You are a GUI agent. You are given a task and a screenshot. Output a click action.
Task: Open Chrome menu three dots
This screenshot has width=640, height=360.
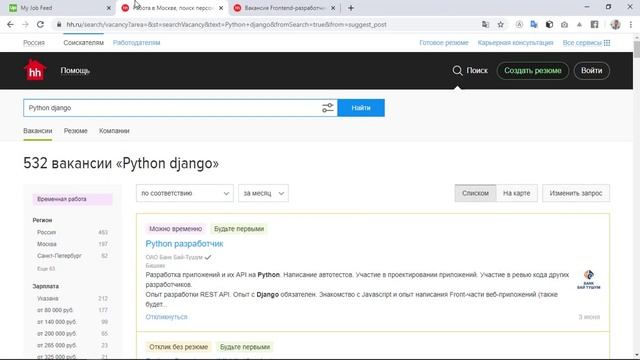[x=631, y=24]
